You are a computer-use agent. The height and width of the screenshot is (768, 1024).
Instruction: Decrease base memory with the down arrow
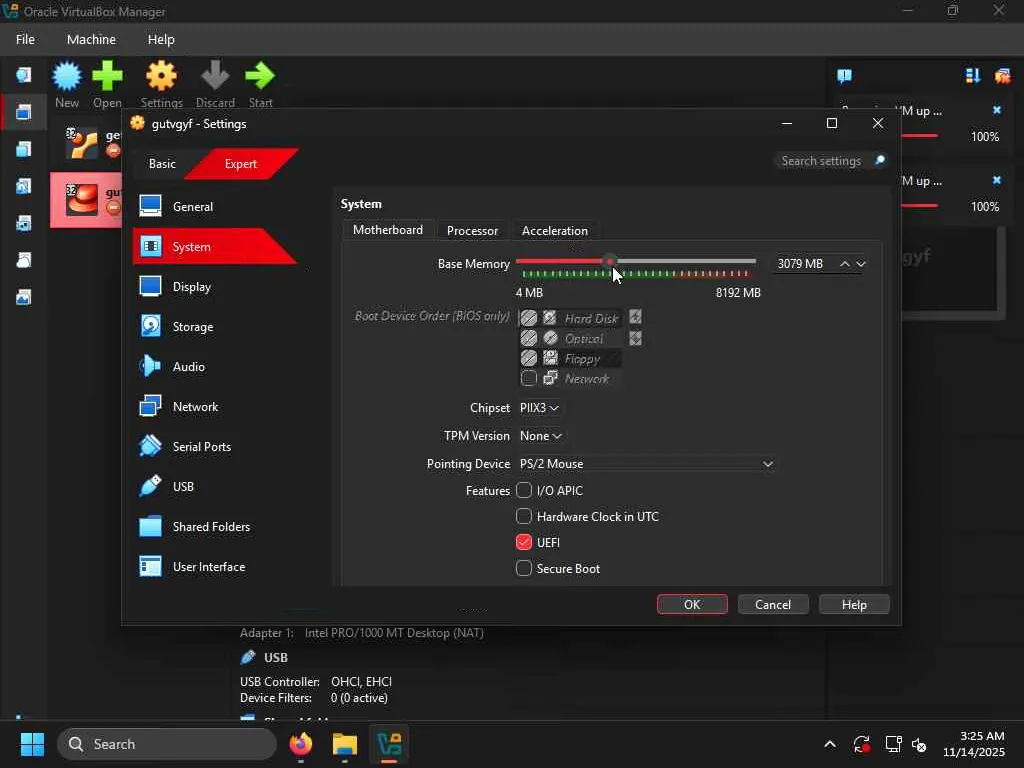[x=861, y=264]
